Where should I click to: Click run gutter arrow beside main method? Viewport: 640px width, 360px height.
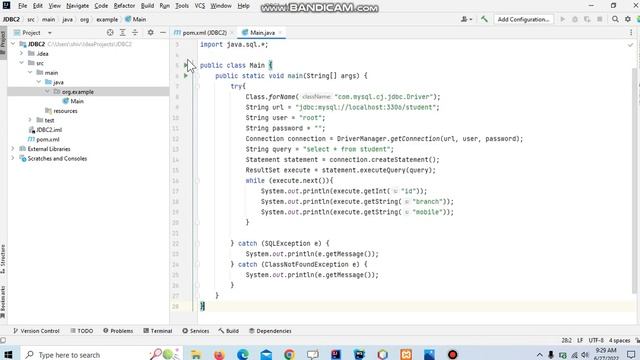pyautogui.click(x=186, y=76)
